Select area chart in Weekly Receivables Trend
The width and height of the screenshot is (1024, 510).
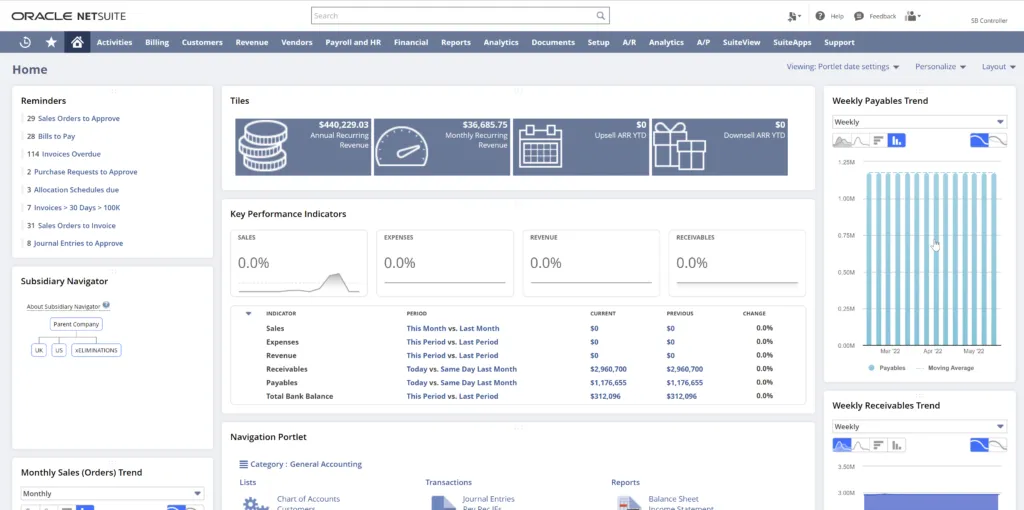pos(842,445)
